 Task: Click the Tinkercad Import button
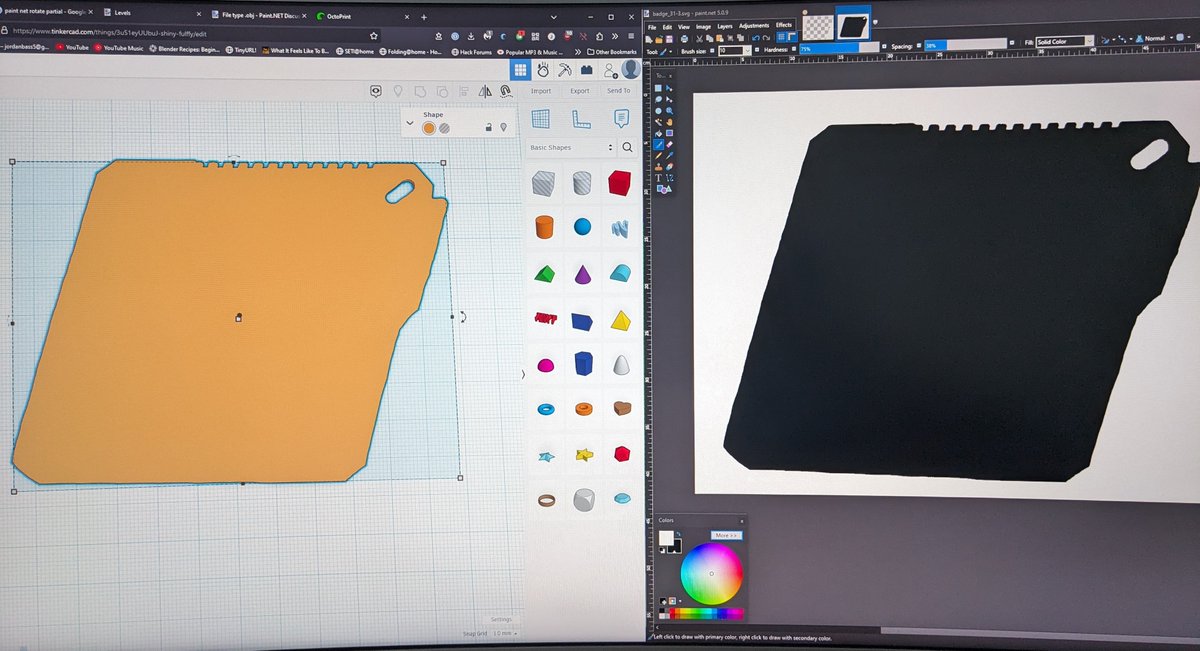(541, 91)
